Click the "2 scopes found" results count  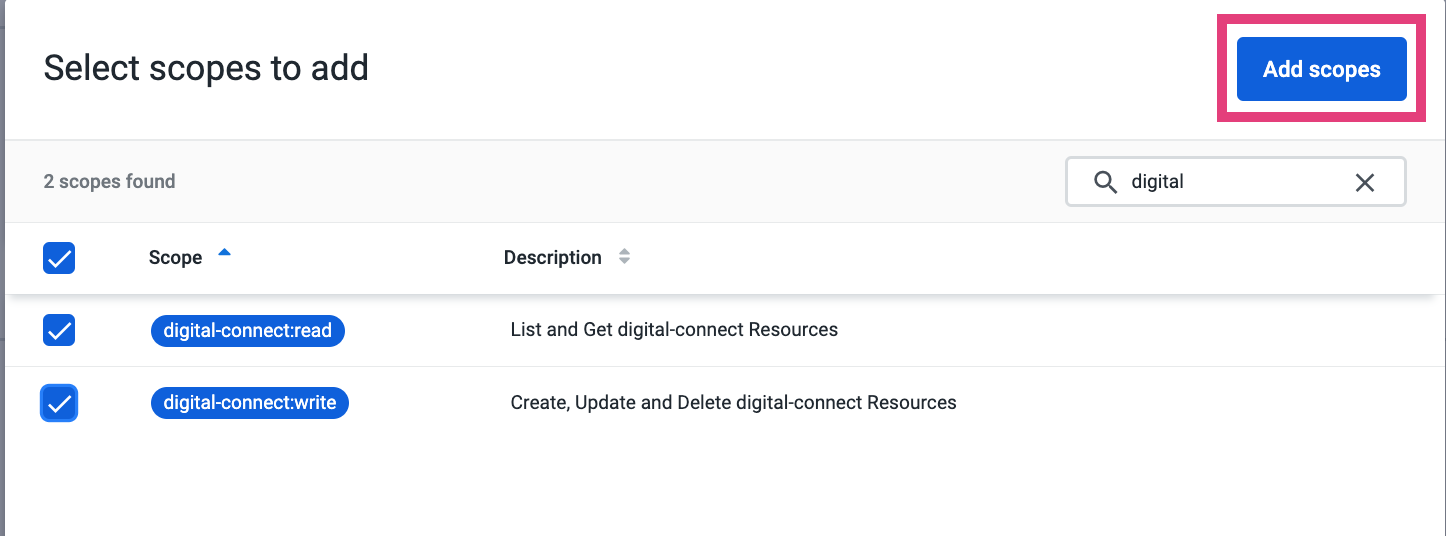pyautogui.click(x=110, y=182)
